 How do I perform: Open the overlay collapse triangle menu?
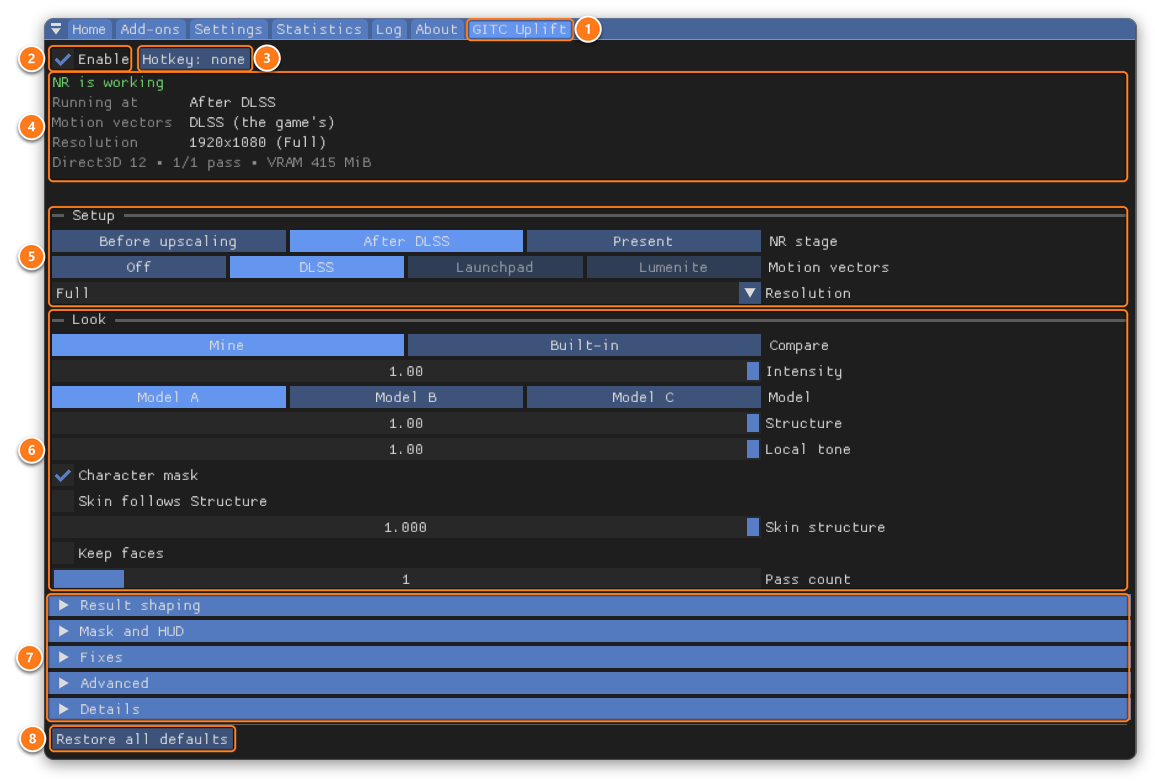56,29
